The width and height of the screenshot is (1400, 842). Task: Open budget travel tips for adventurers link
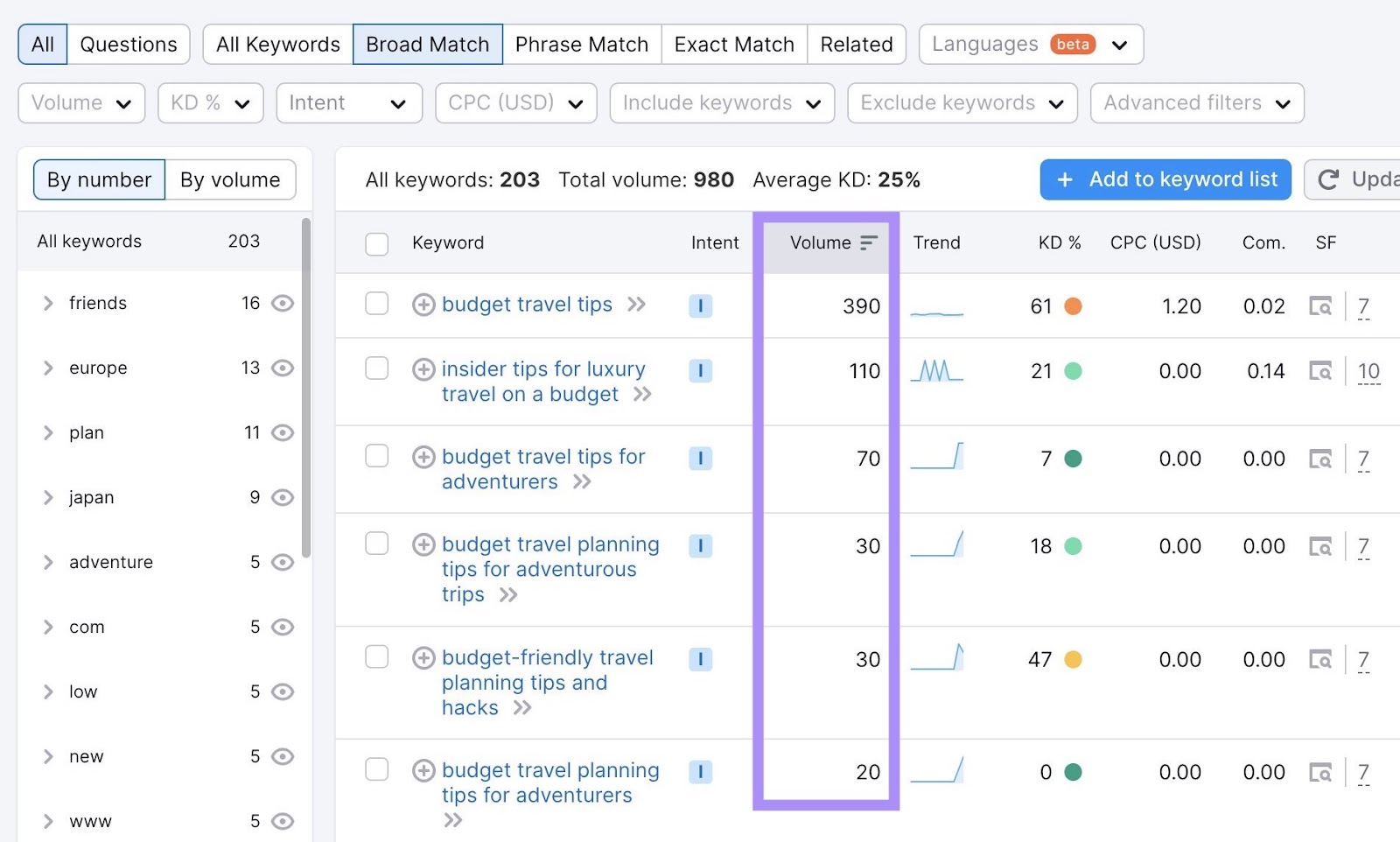(x=543, y=469)
